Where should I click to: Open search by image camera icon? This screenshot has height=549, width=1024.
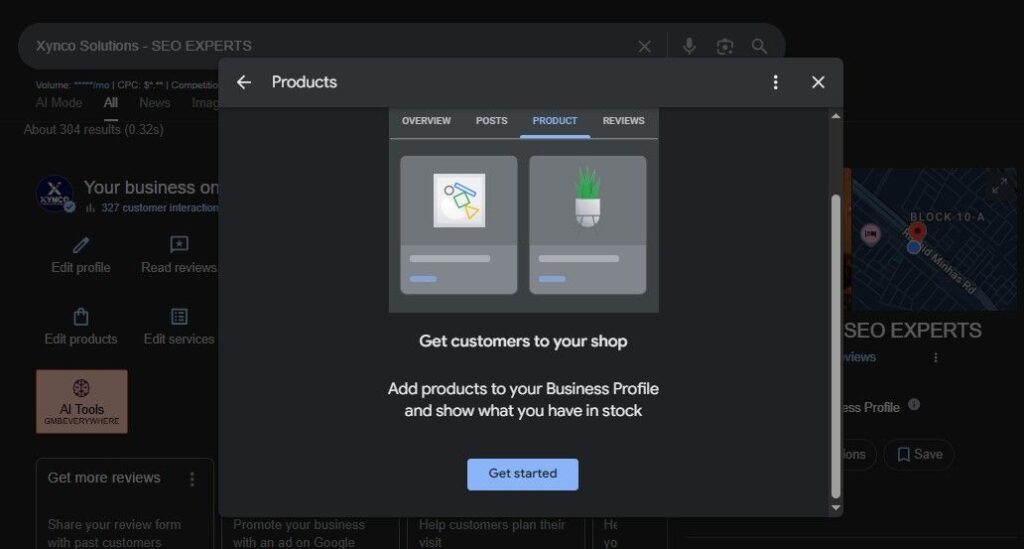tap(724, 46)
